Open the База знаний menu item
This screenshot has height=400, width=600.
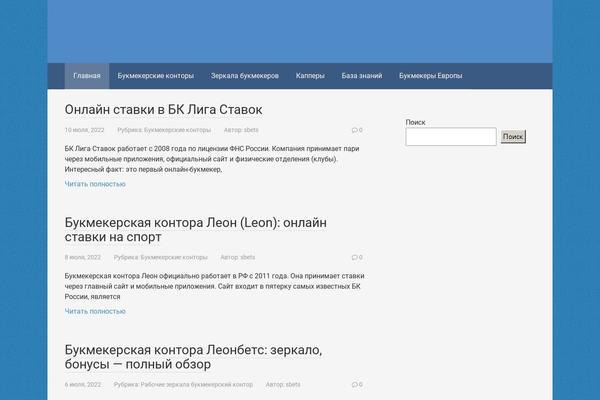tap(362, 76)
